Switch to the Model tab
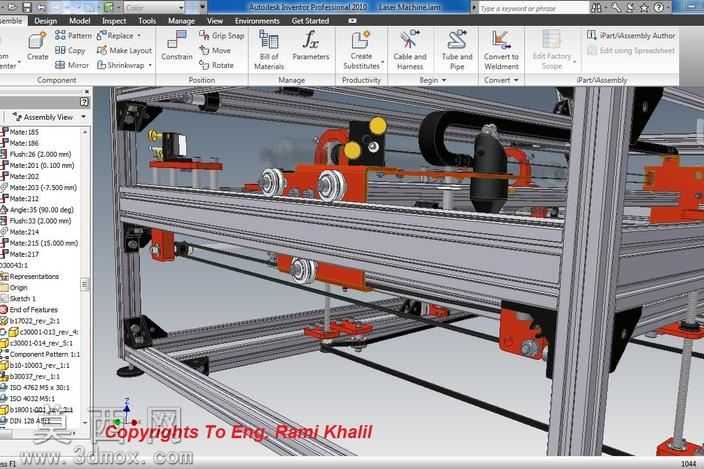 (x=79, y=21)
